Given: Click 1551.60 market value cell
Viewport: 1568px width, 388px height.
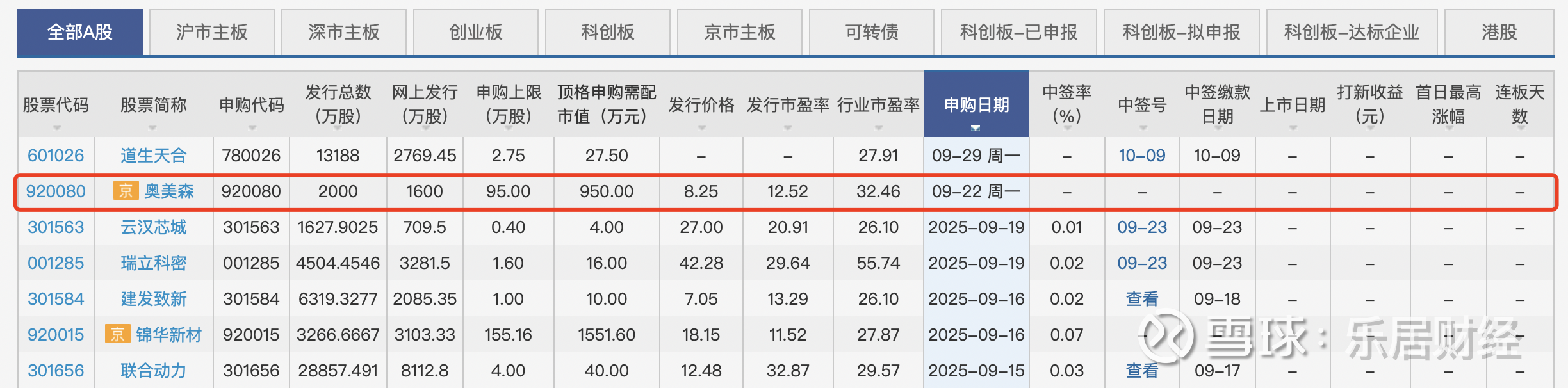Looking at the screenshot, I should [607, 335].
